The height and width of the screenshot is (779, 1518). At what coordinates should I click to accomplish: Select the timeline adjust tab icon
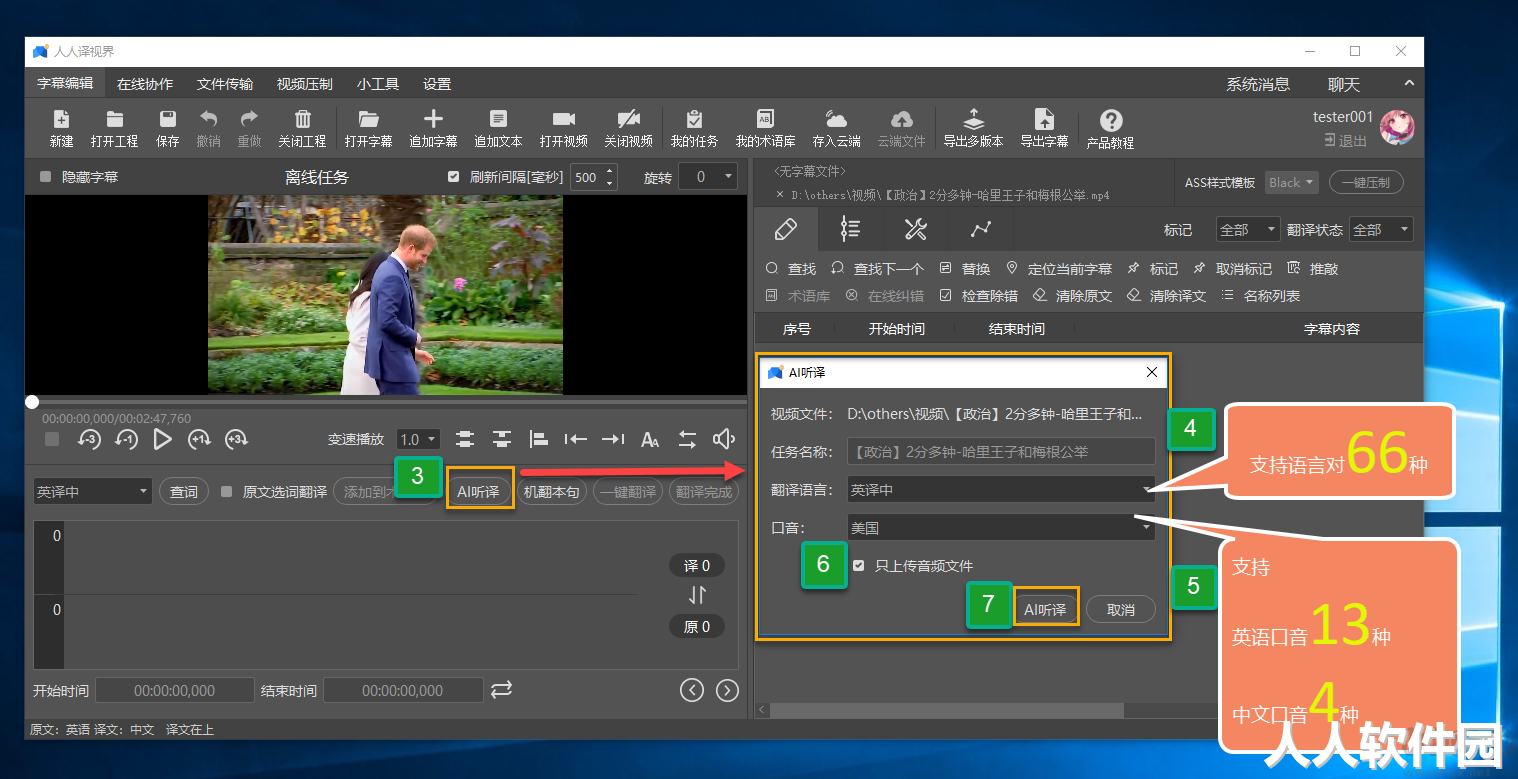pyautogui.click(x=850, y=229)
